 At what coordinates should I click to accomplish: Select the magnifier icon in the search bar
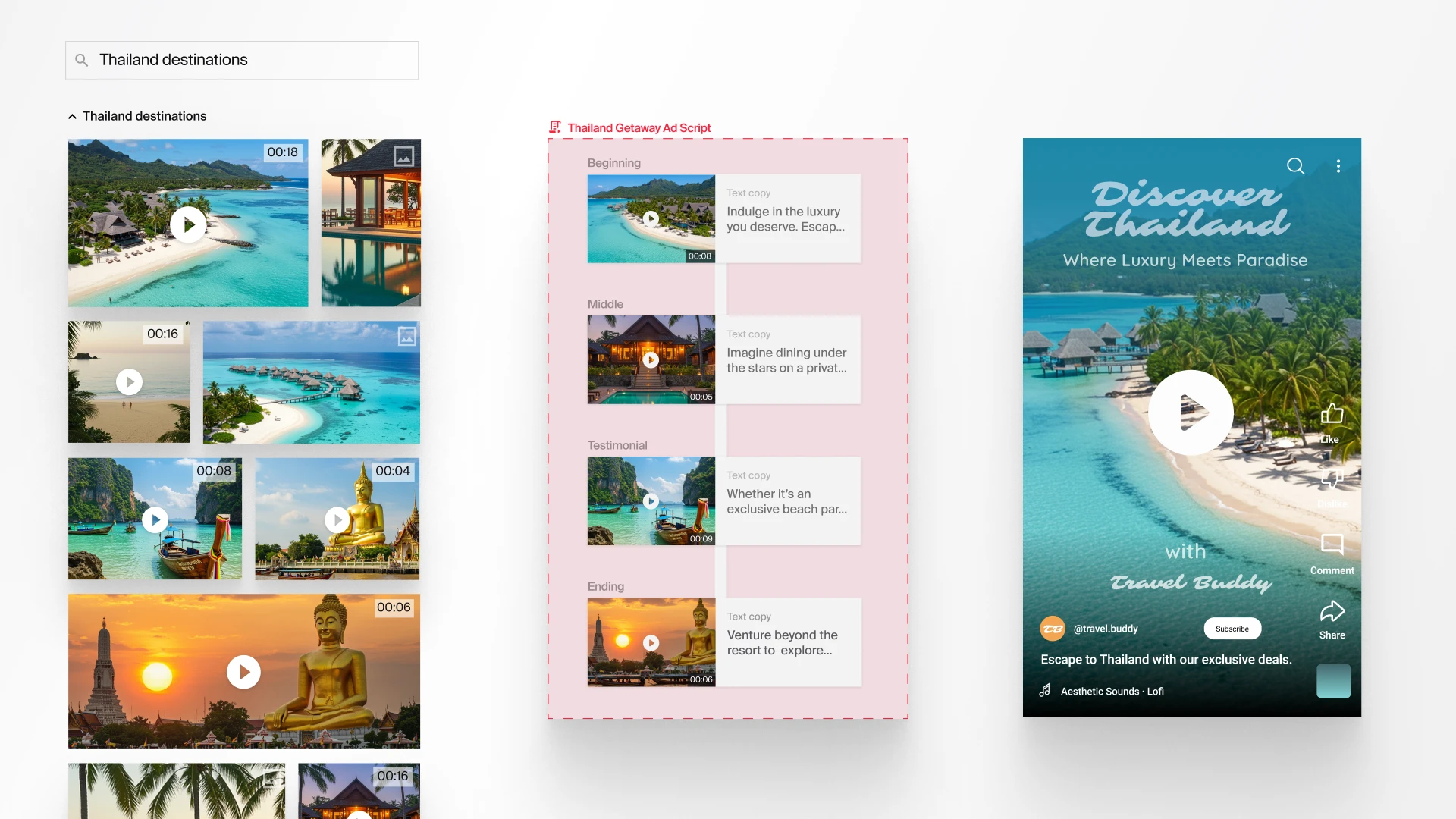pyautogui.click(x=82, y=60)
